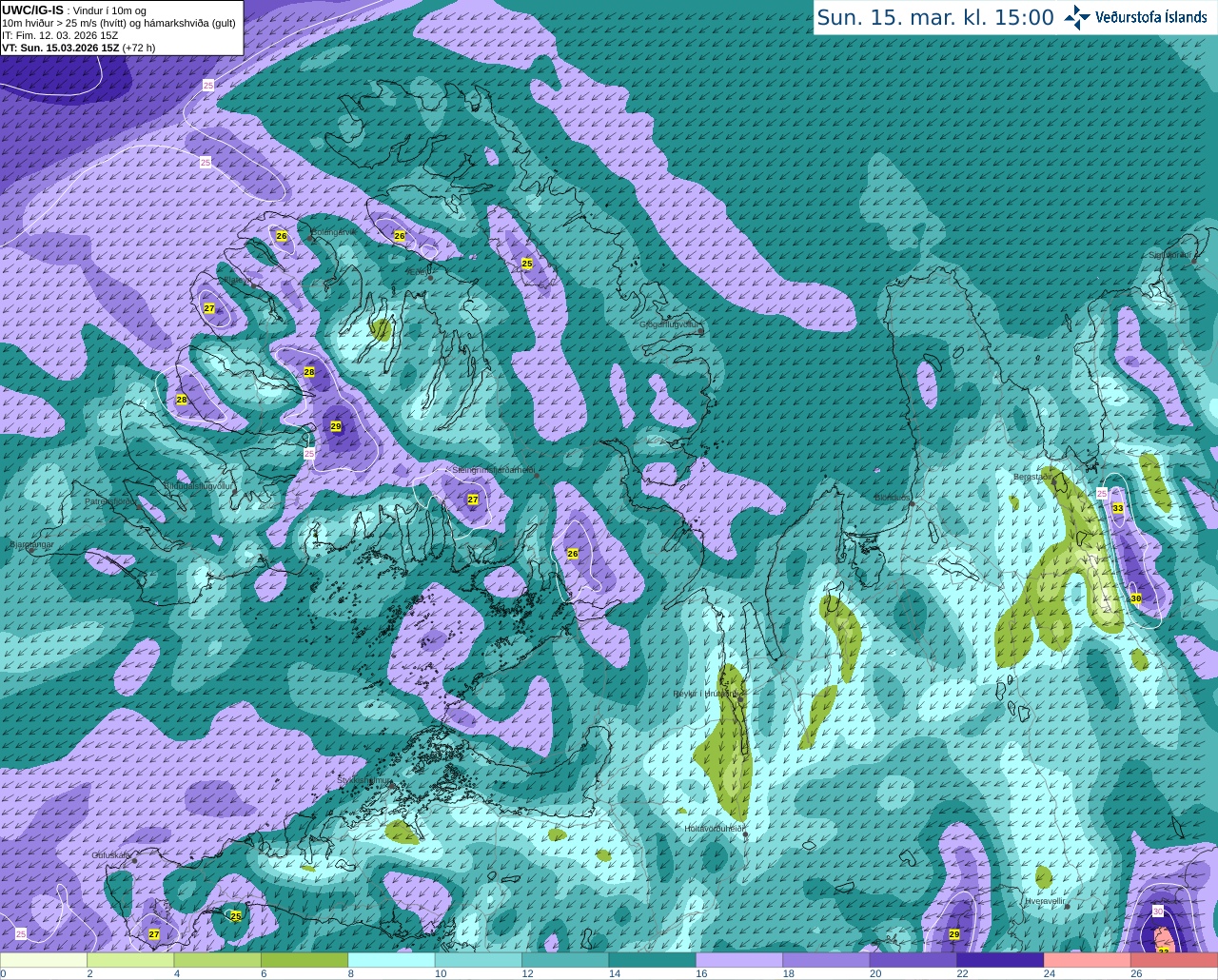Click the UWC/IG-IS model title

pyautogui.click(x=33, y=9)
